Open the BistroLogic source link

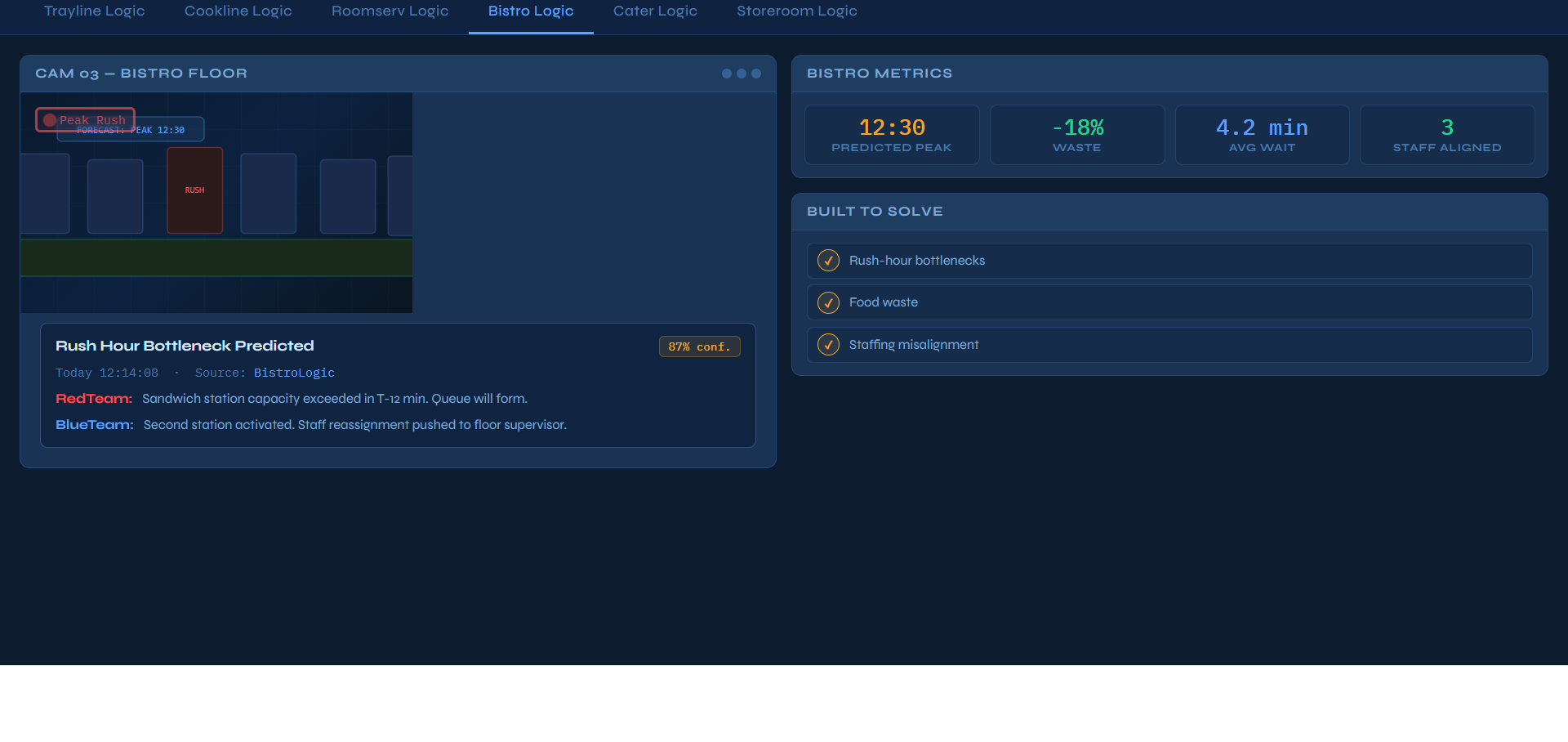coord(294,373)
